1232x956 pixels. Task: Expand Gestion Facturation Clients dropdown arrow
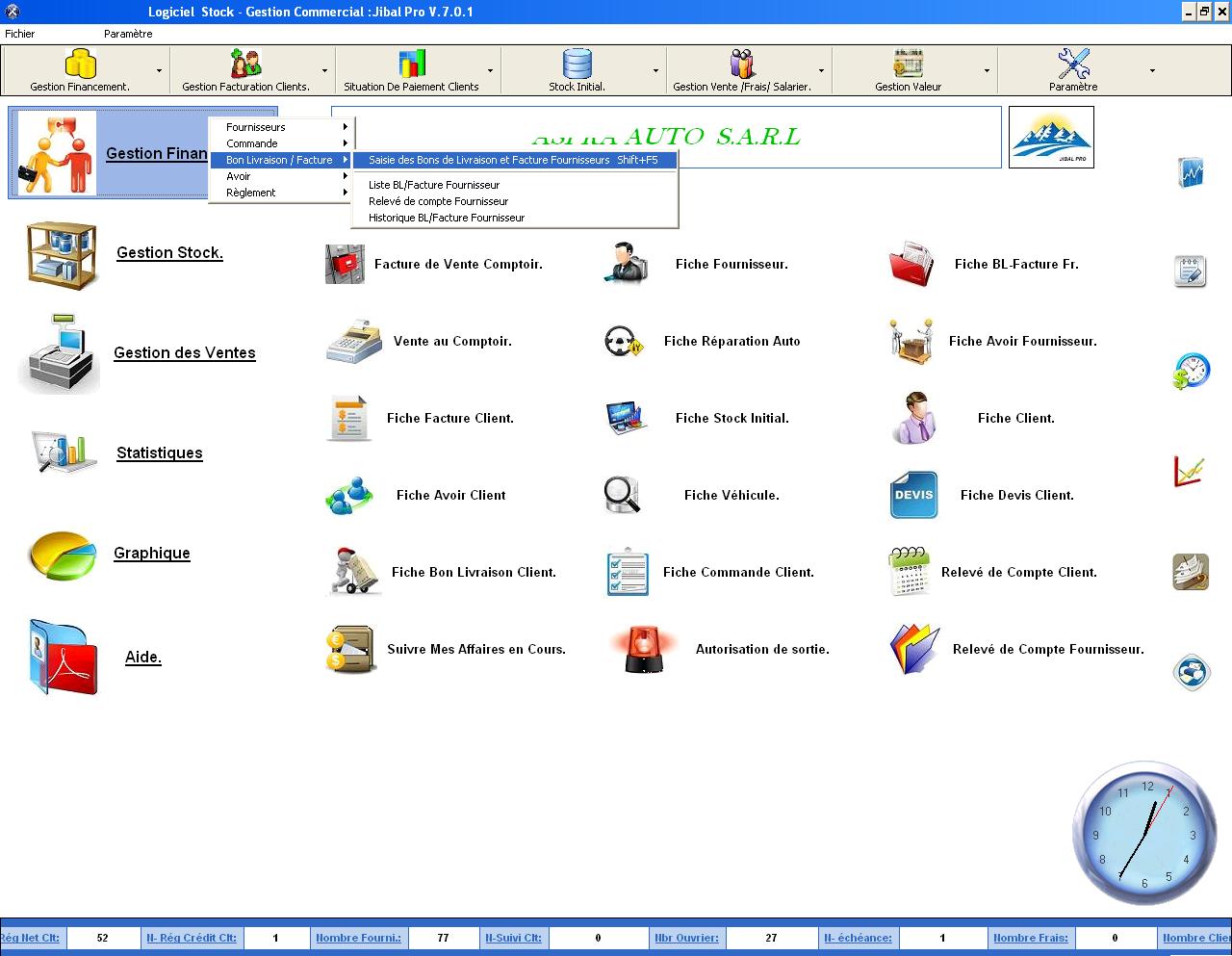pos(324,70)
